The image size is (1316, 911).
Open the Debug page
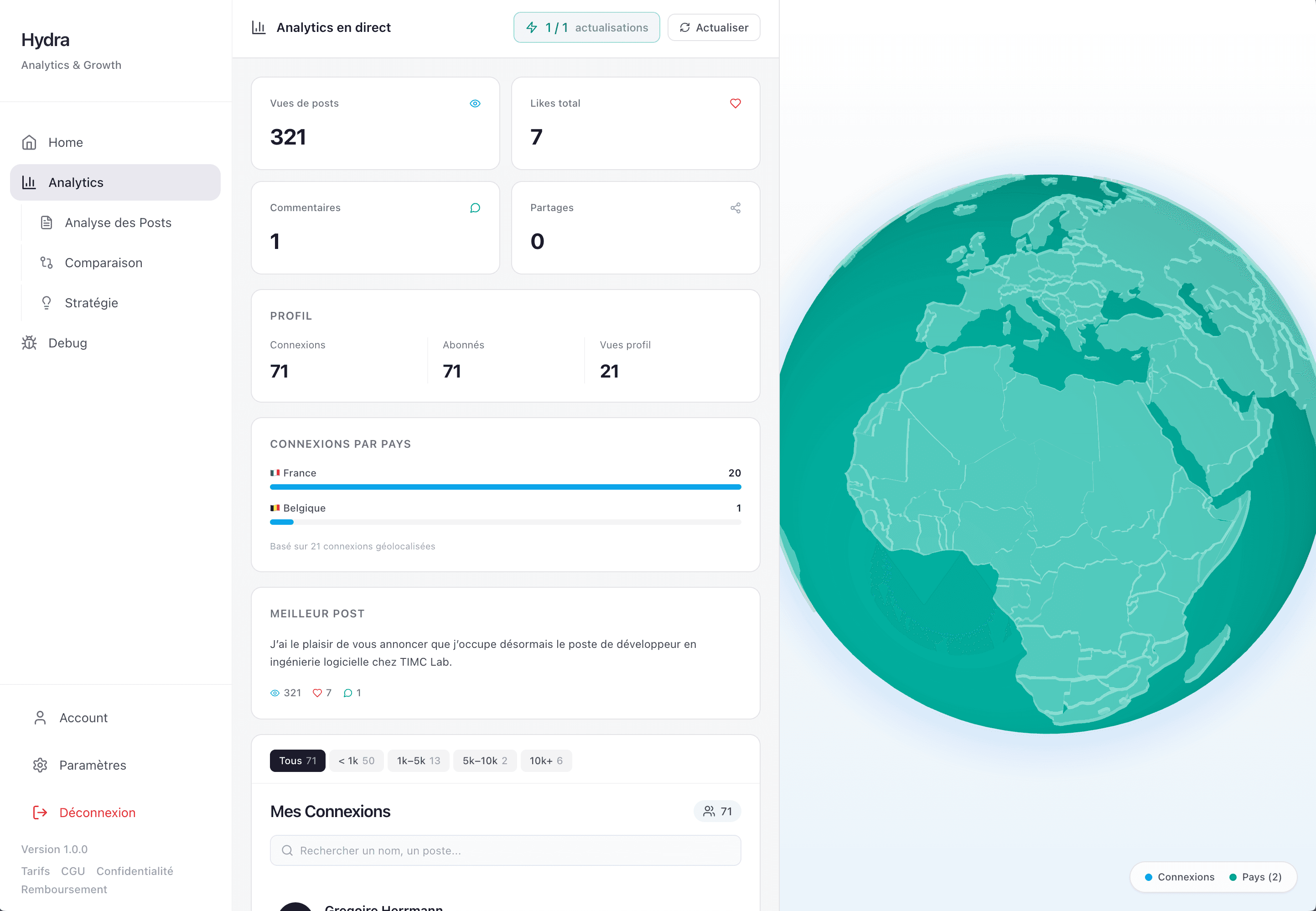tap(115, 342)
